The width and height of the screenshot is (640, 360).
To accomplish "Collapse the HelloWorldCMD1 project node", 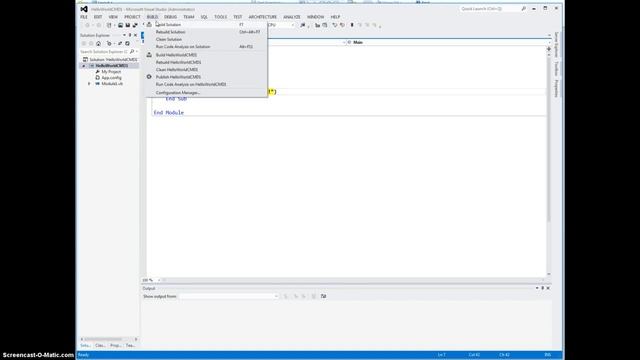I will click(x=84, y=65).
